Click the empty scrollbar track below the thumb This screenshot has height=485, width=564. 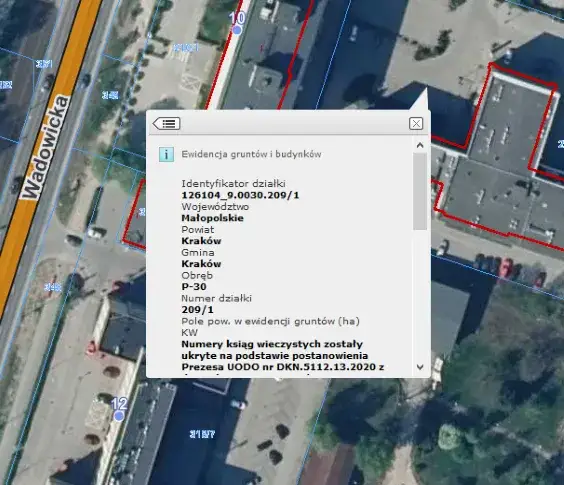pyautogui.click(x=420, y=295)
